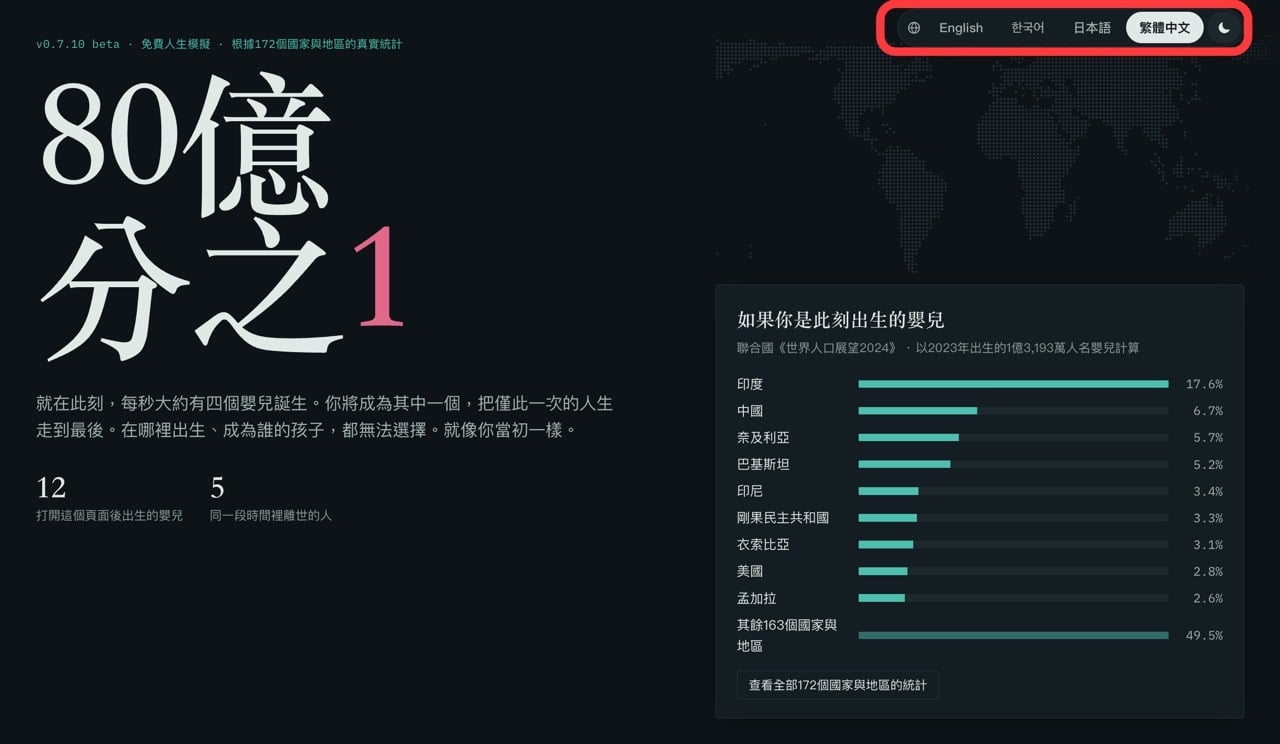The width and height of the screenshot is (1280, 744).
Task: Click the 3.1% value for 衣索比亞
Action: coord(1208,545)
